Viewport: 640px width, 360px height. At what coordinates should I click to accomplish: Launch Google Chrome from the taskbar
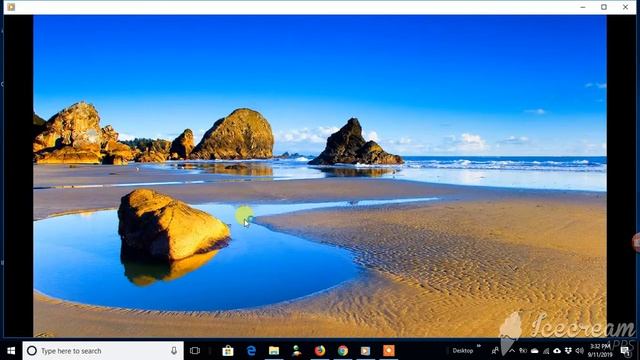coord(342,351)
